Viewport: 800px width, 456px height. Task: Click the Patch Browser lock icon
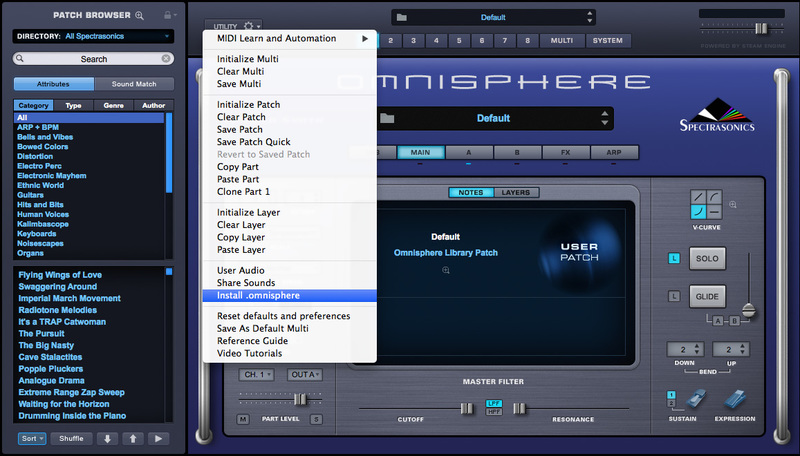[166, 16]
